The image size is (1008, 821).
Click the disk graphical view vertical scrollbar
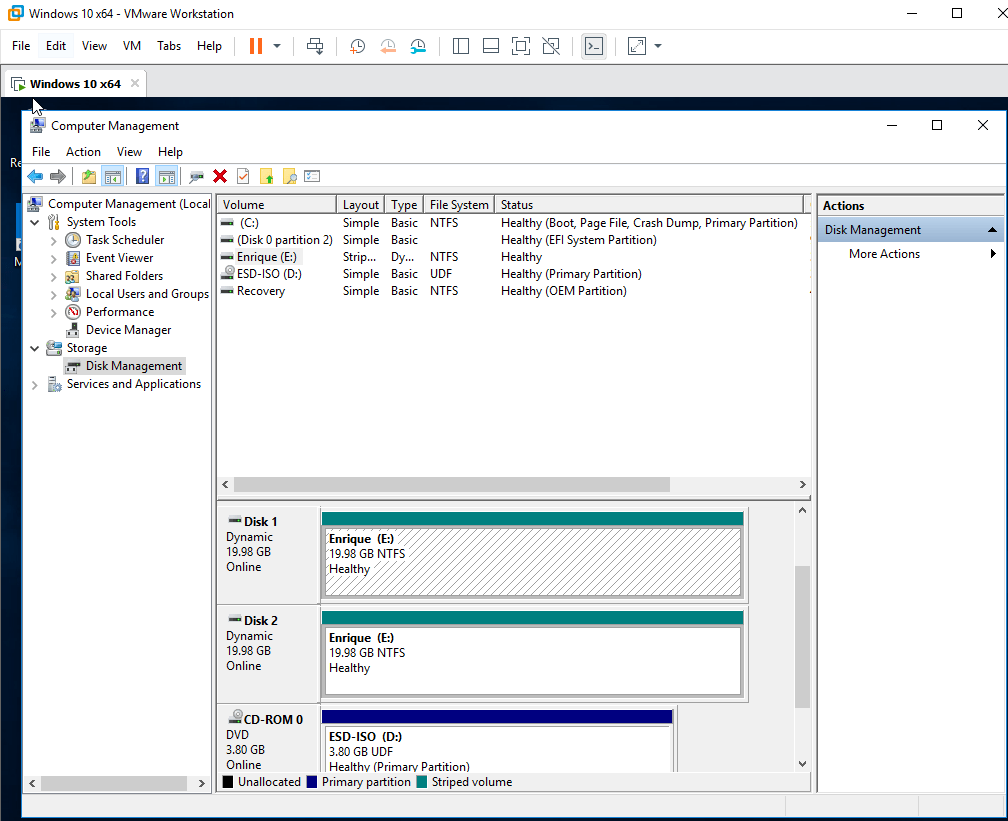(802, 636)
